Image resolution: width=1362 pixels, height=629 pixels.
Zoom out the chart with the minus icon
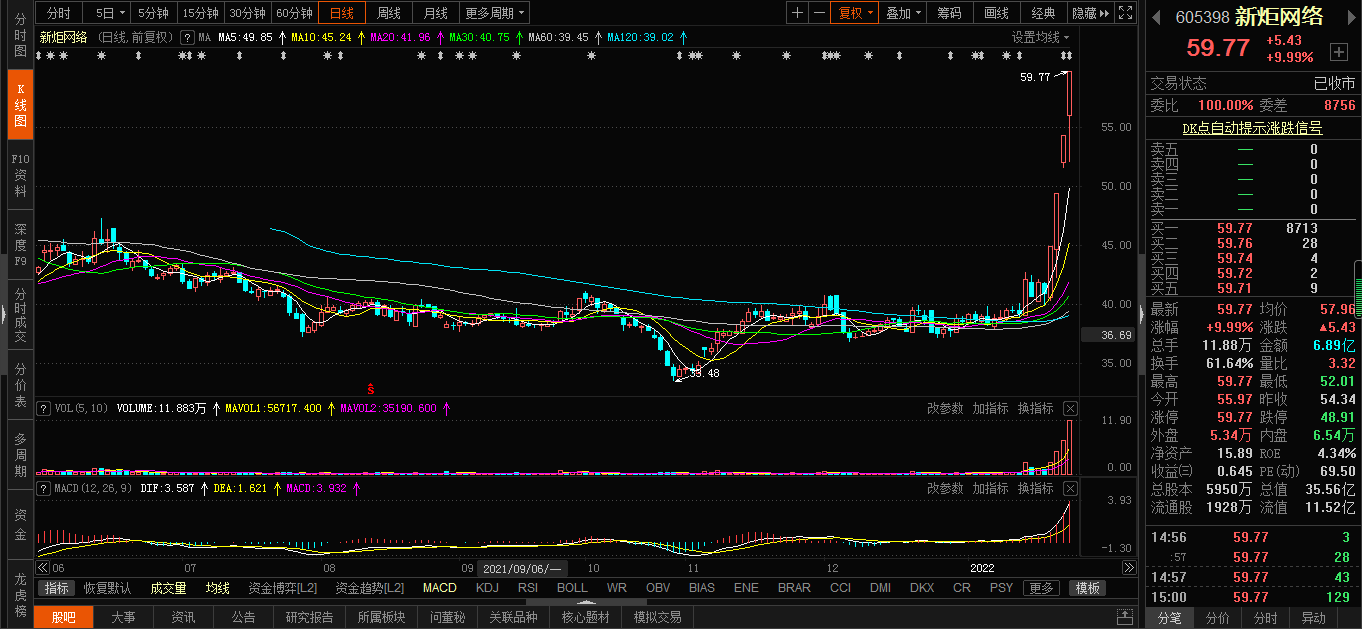819,13
